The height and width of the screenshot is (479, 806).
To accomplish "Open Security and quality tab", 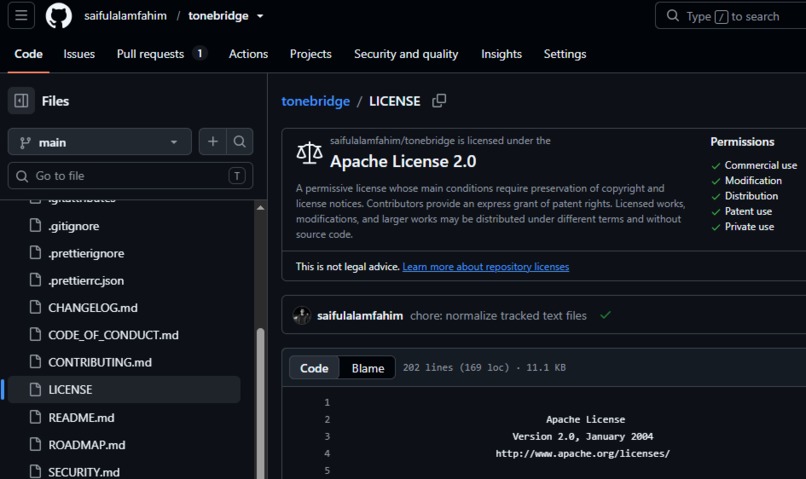I will (x=406, y=54).
